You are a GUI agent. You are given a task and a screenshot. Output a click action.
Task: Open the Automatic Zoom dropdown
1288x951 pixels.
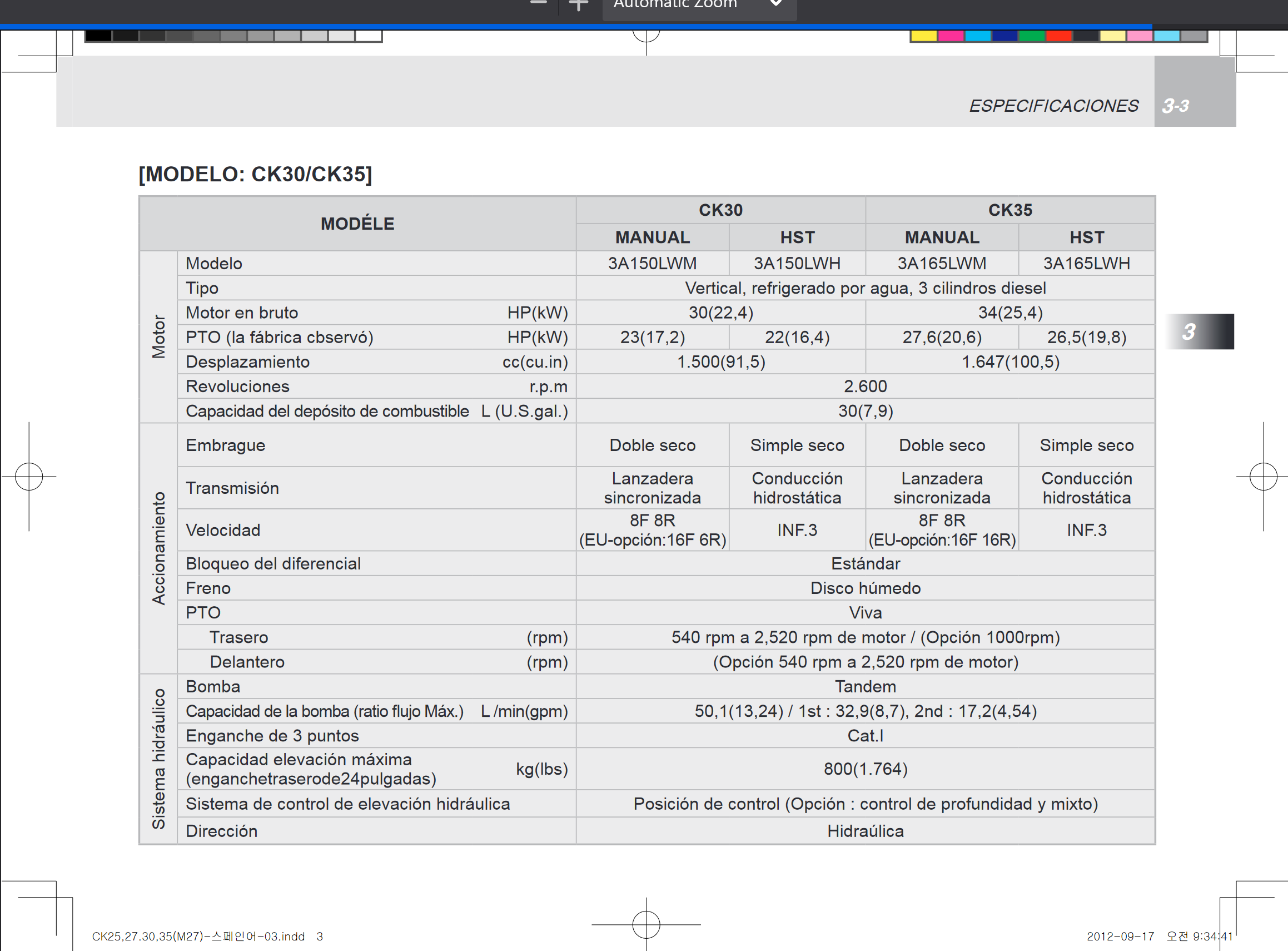tap(699, 6)
